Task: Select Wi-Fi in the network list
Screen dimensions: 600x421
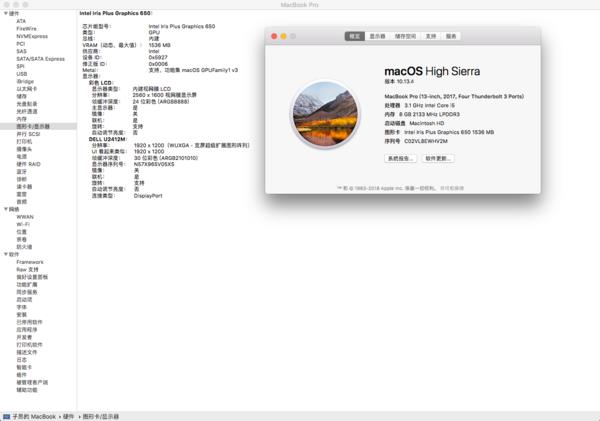Action: coord(23,224)
